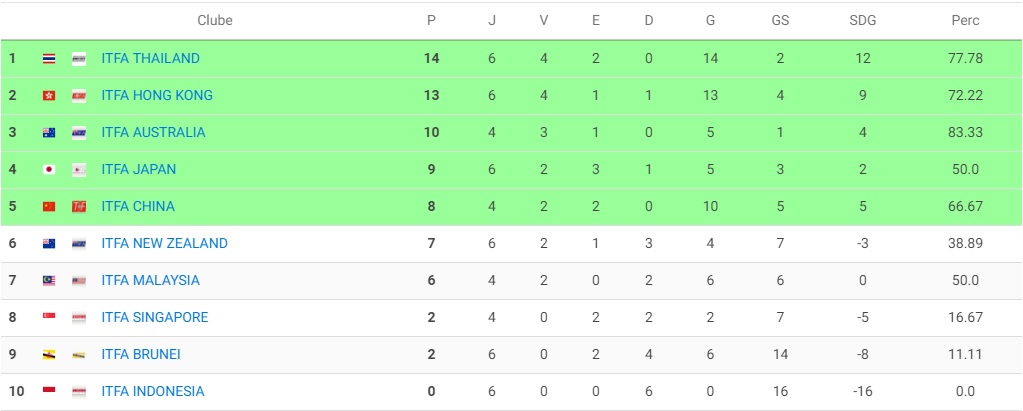1023x411 pixels.
Task: Open the ITFA NEW ZEALAND club link
Action: click(x=164, y=244)
